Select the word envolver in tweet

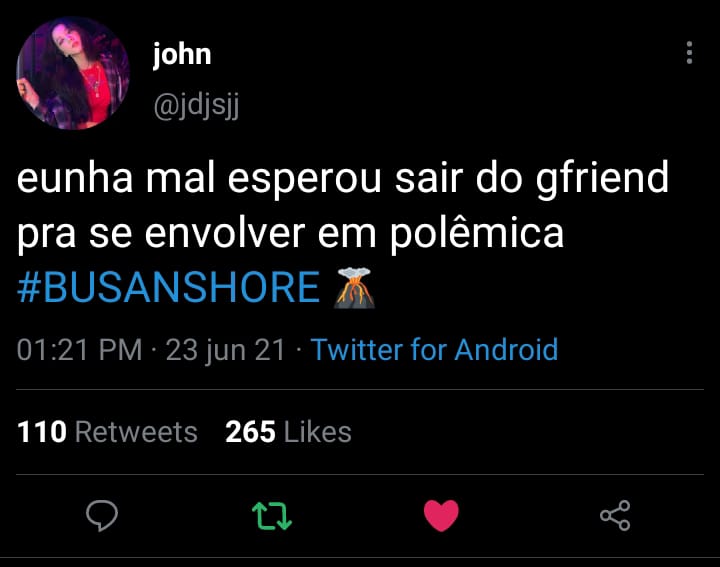click(x=225, y=232)
